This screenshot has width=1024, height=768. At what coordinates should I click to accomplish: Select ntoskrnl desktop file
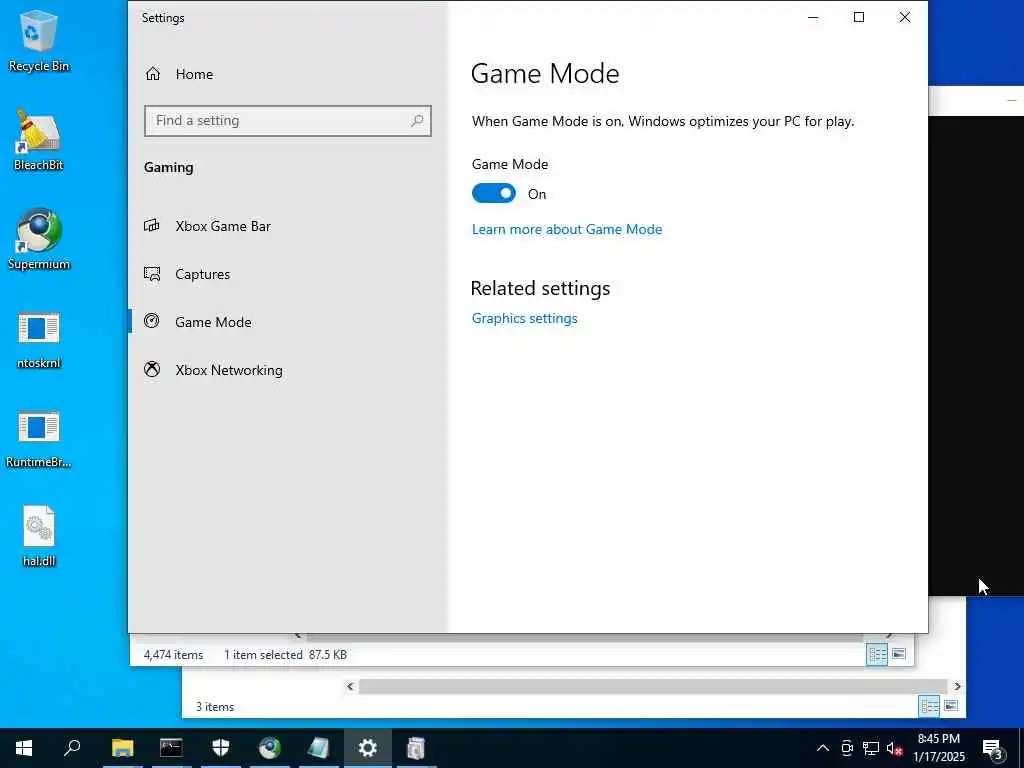(x=39, y=340)
